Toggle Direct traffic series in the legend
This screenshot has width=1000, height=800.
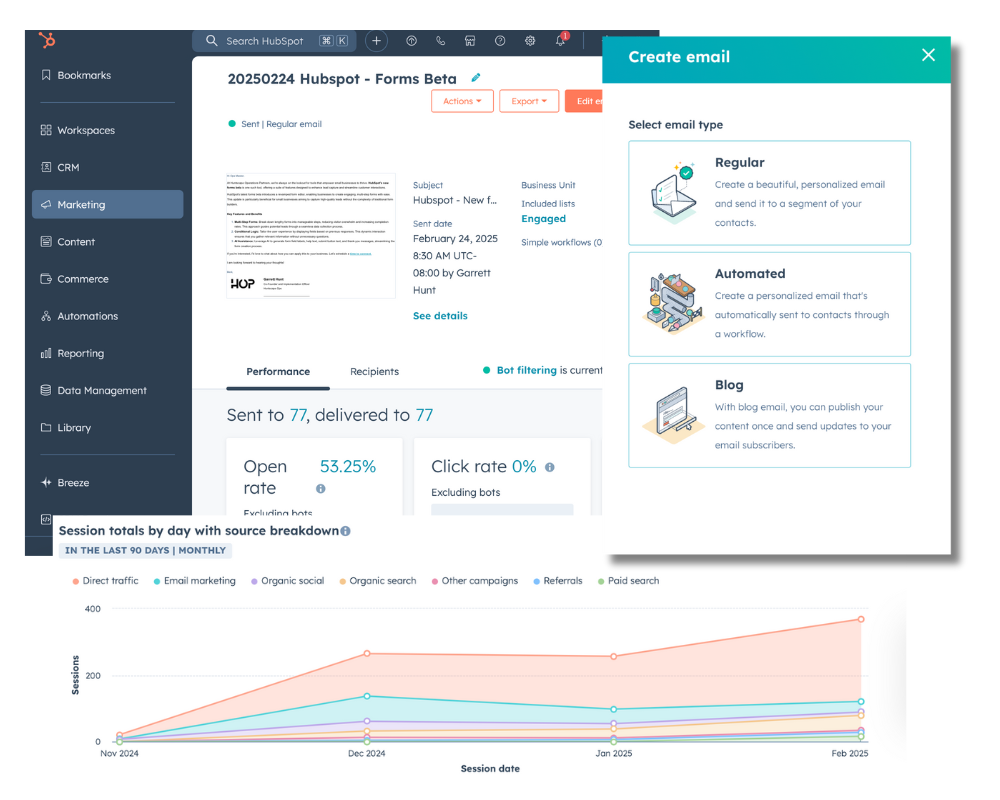(x=105, y=581)
